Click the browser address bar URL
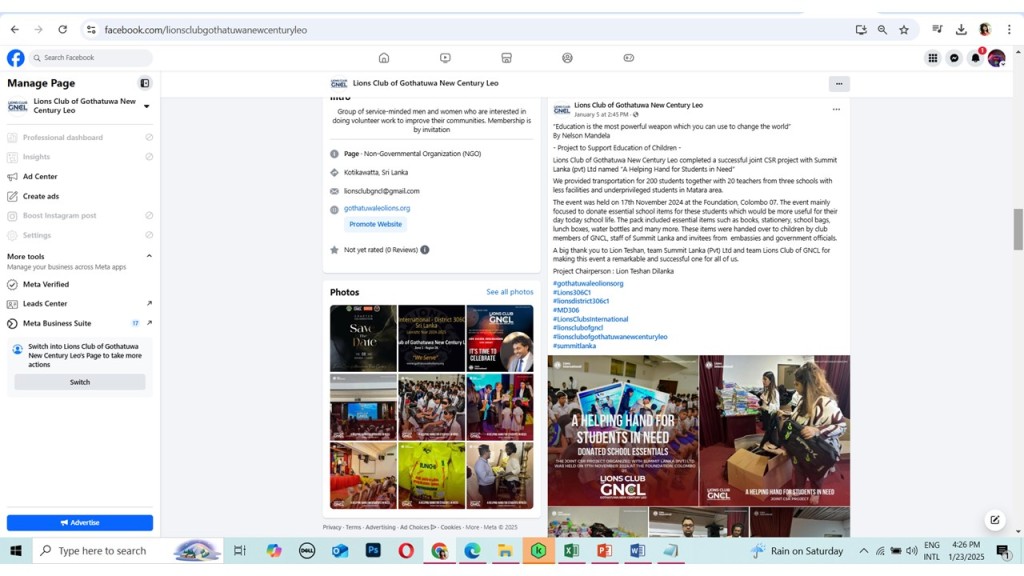 206,30
